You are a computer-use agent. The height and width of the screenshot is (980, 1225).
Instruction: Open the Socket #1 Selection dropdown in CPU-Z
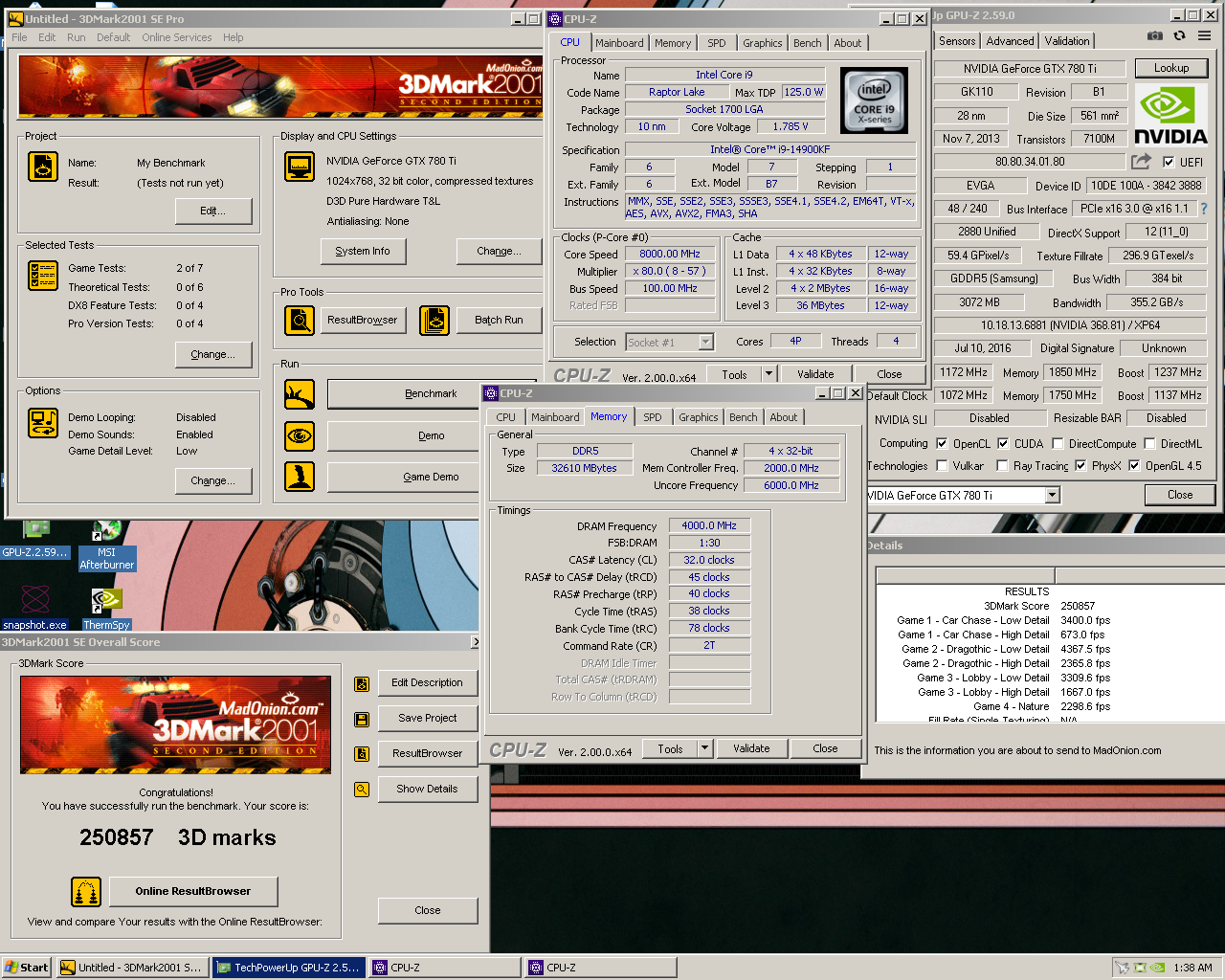pyautogui.click(x=706, y=342)
